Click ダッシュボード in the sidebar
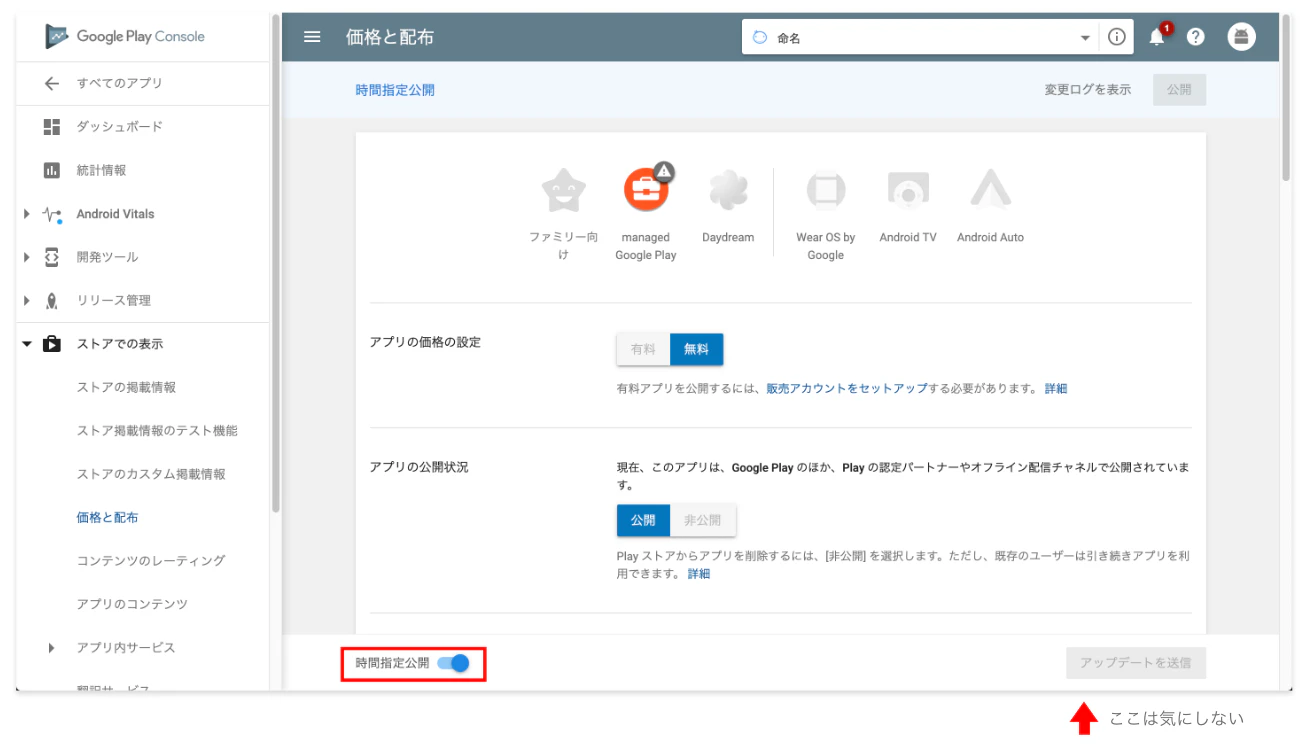This screenshot has height=750, width=1306. (119, 126)
